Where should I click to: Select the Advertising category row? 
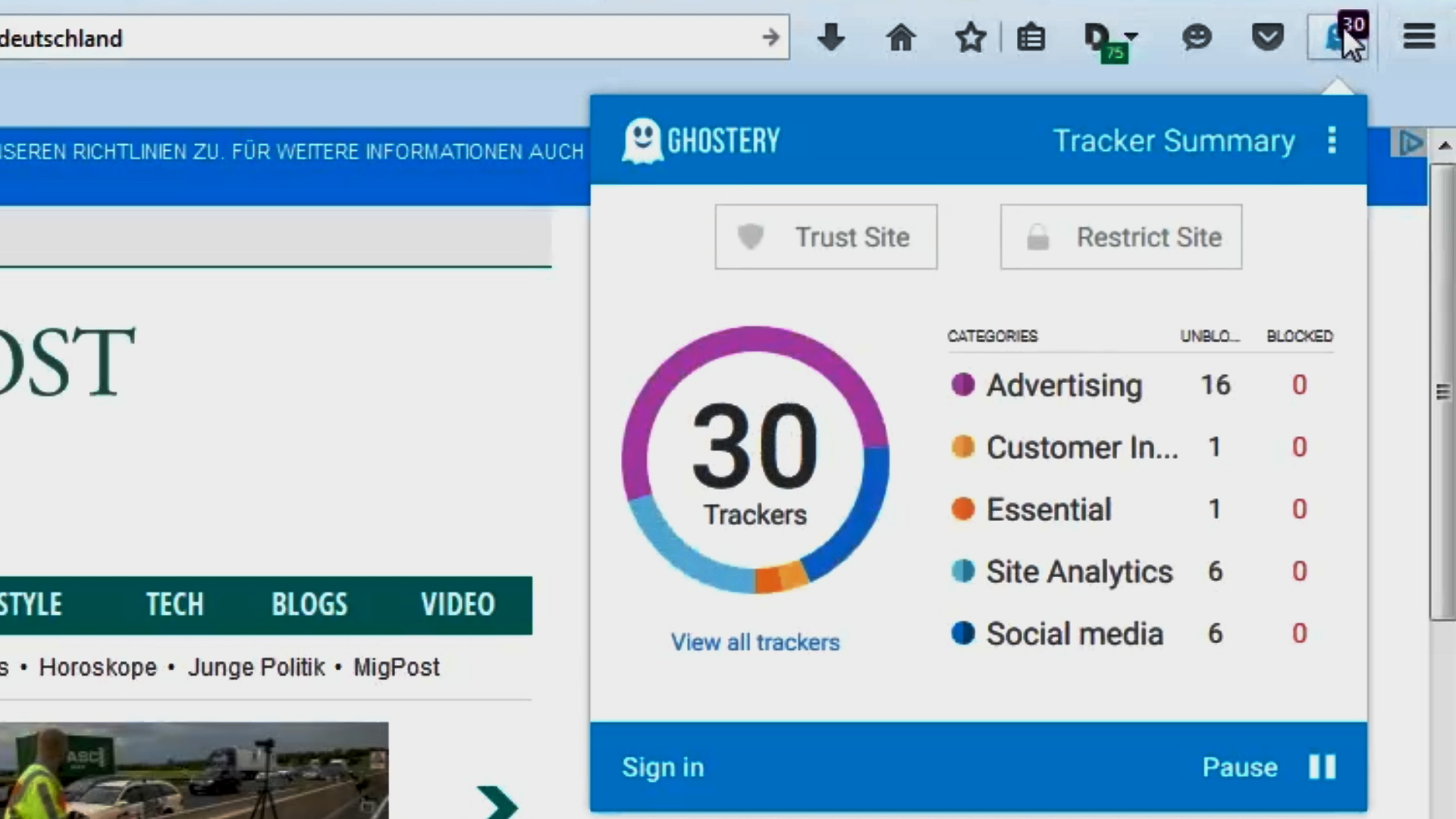tap(1140, 385)
